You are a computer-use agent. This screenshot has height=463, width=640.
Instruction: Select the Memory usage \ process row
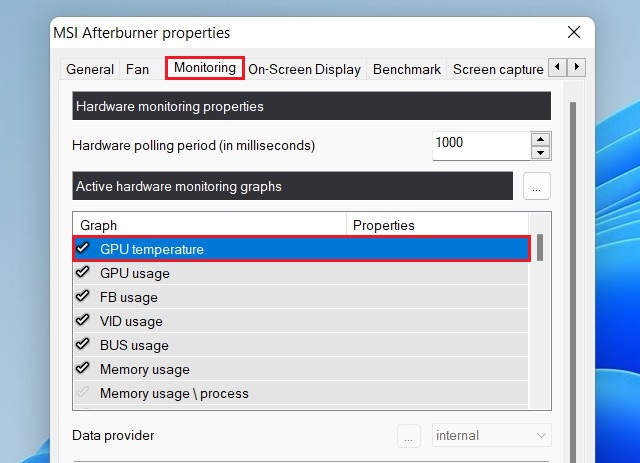301,393
